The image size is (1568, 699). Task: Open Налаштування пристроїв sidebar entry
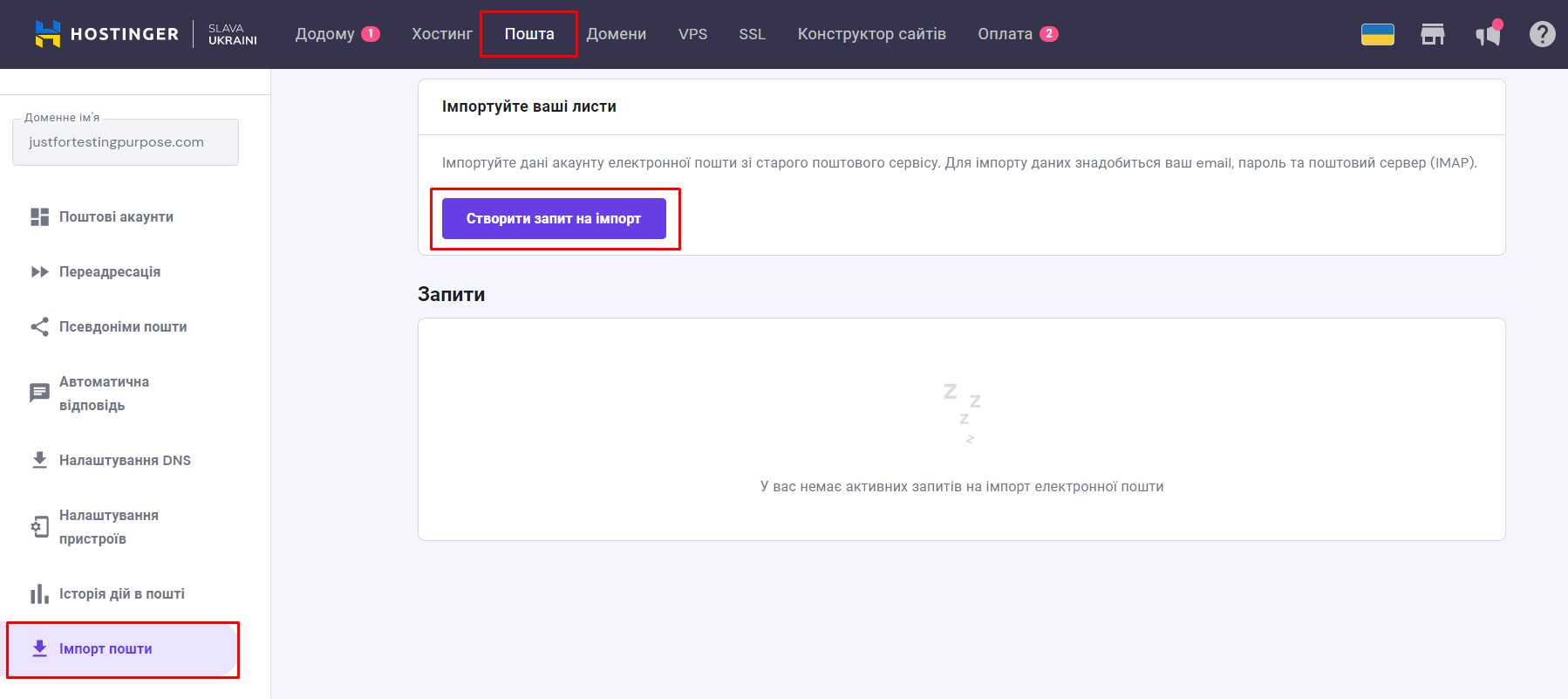(109, 527)
